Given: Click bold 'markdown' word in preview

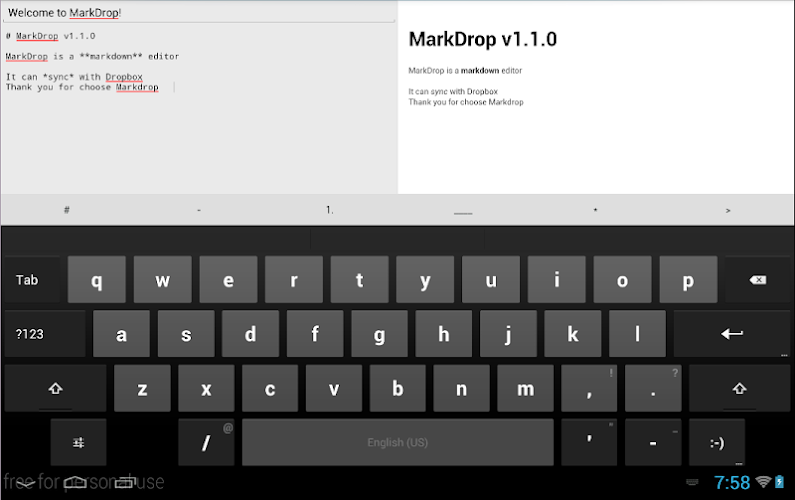Looking at the screenshot, I should pos(480,70).
